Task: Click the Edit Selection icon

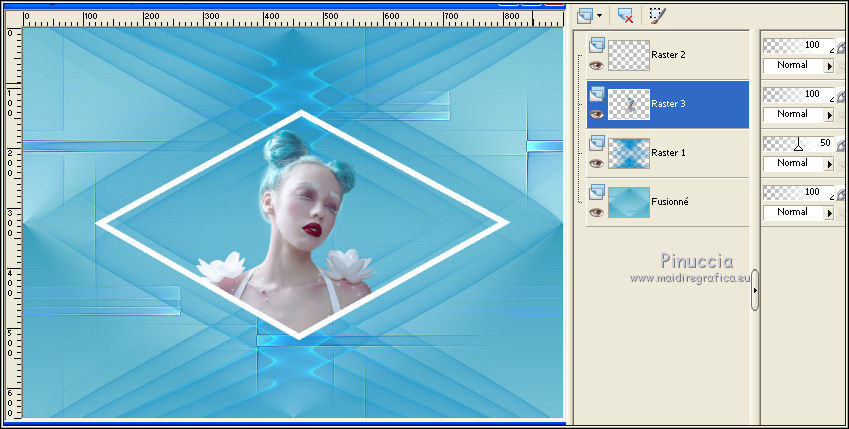Action: click(657, 15)
